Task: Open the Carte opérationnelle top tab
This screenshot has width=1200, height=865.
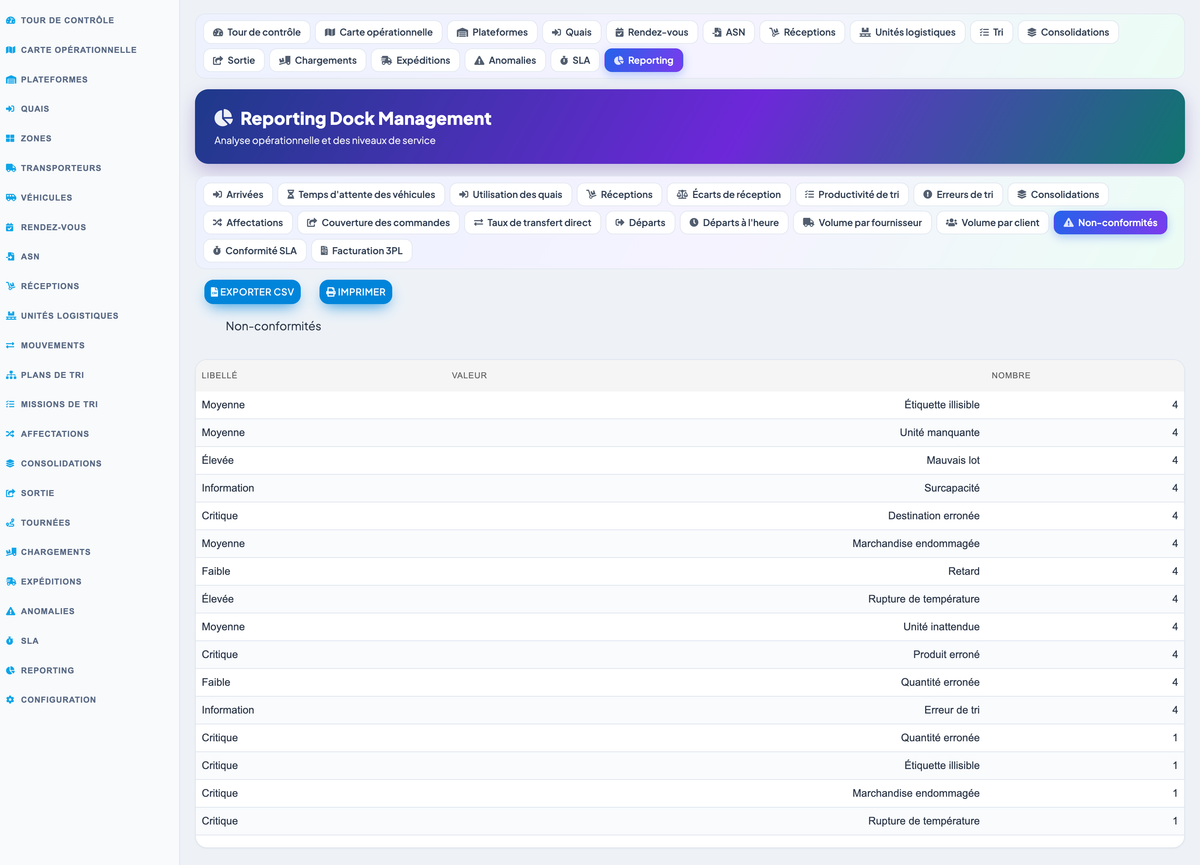Action: [x=379, y=32]
